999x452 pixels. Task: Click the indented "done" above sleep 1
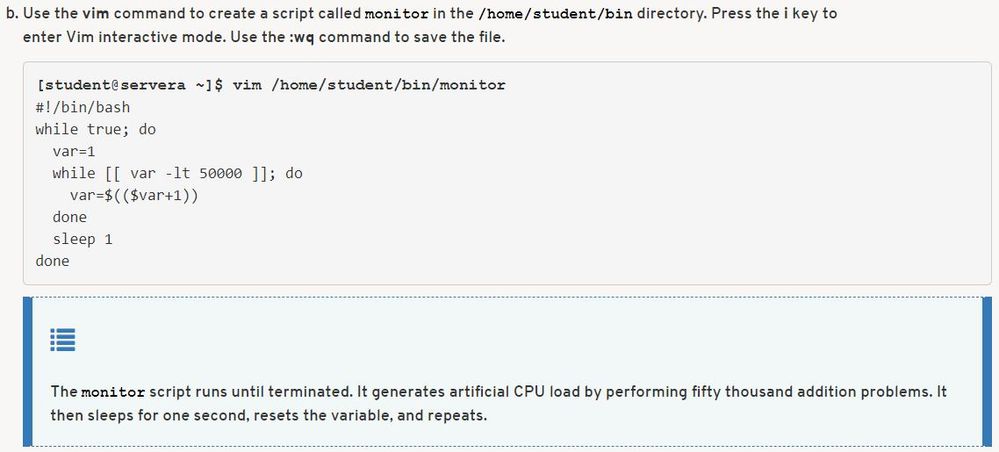(x=70, y=217)
